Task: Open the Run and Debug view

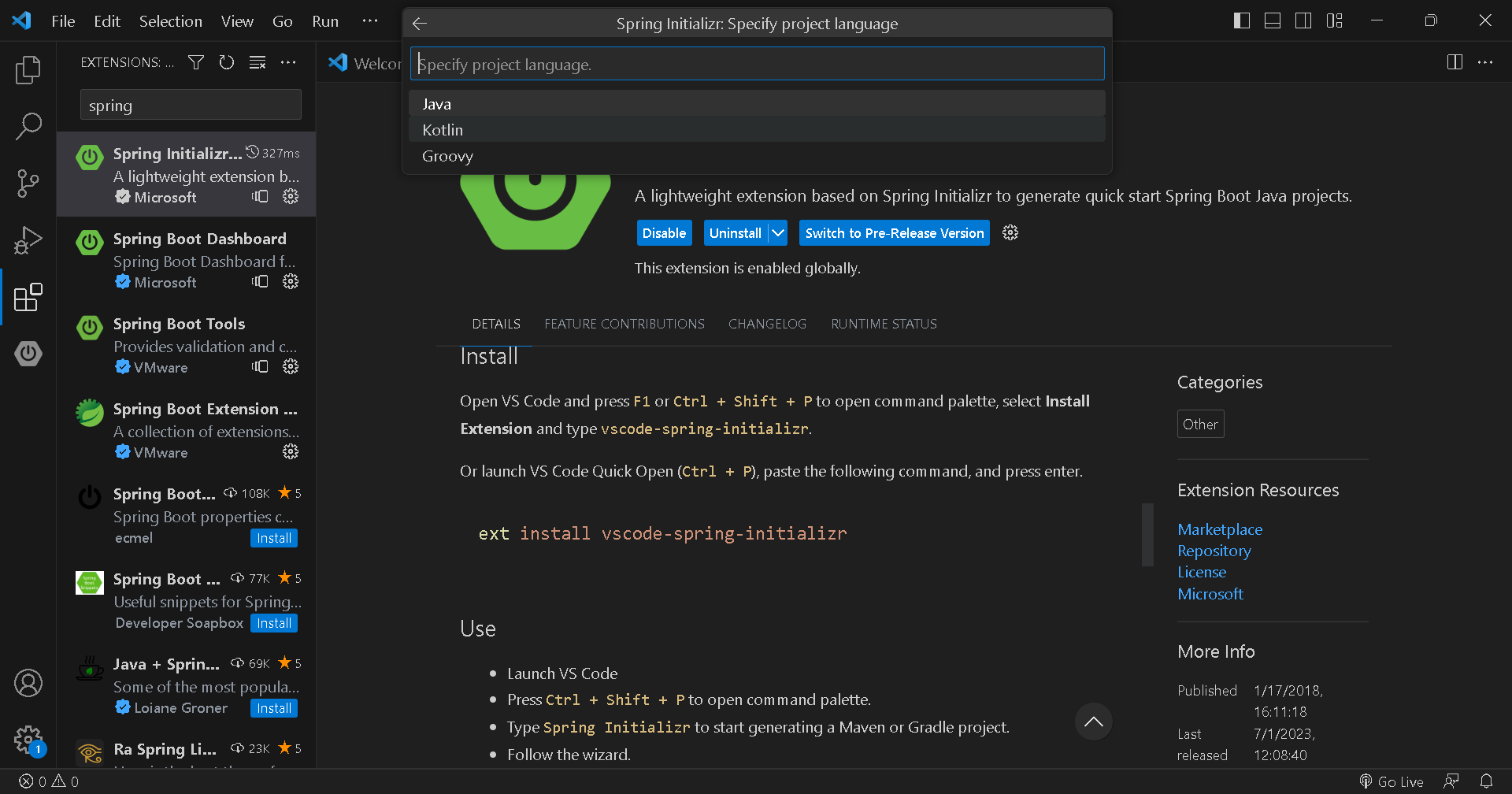Action: tap(28, 240)
